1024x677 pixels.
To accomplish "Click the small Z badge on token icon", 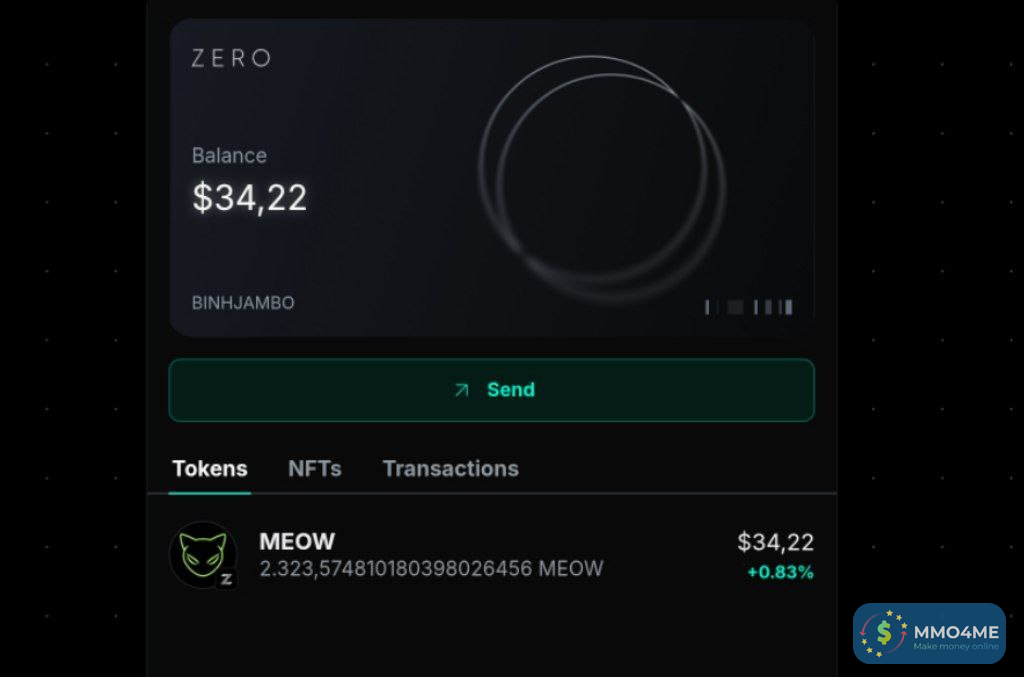I will pos(227,579).
